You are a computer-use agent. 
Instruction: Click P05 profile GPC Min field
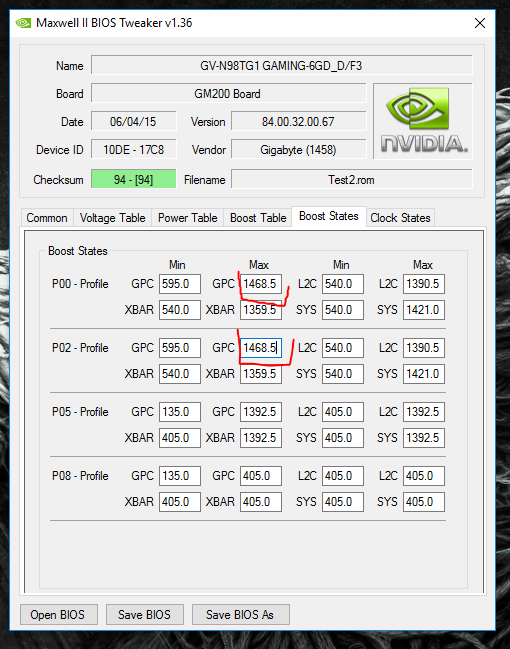(x=180, y=412)
